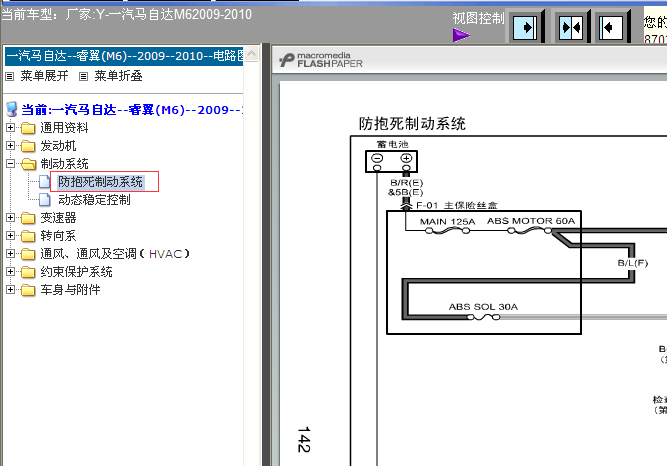This screenshot has height=466, width=667.
Task: Select the 制动系统 folder label
Action: pos(64,164)
